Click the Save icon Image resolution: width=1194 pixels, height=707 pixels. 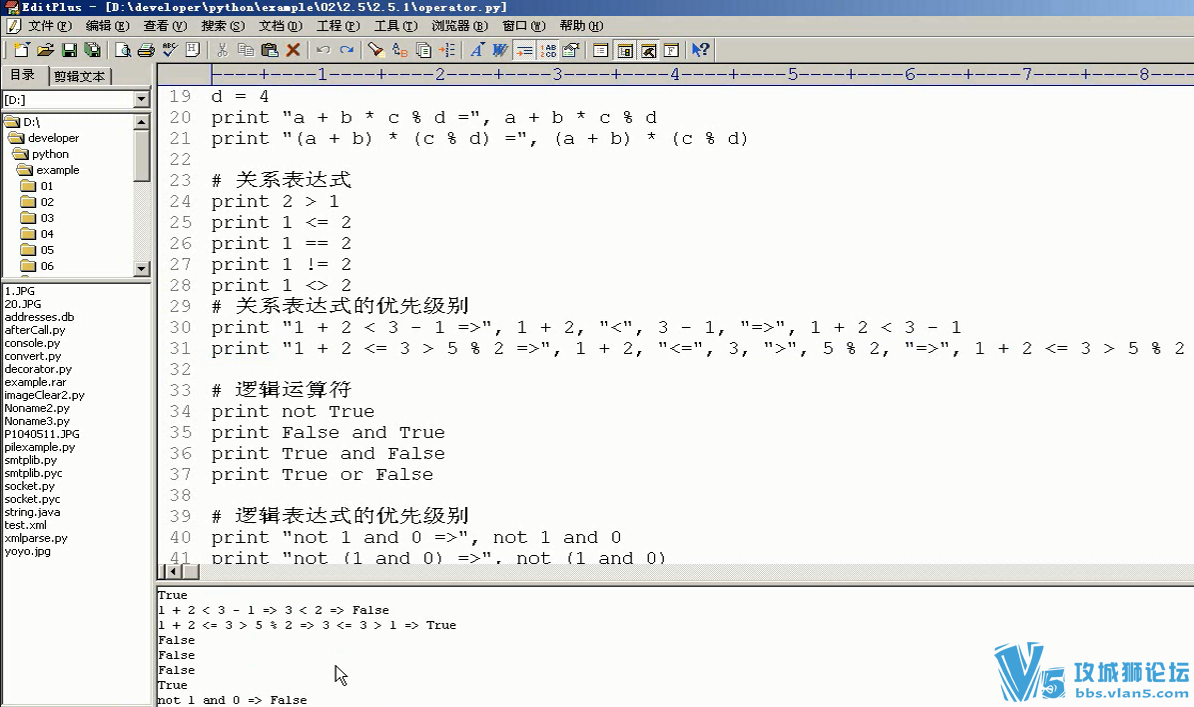pos(69,50)
